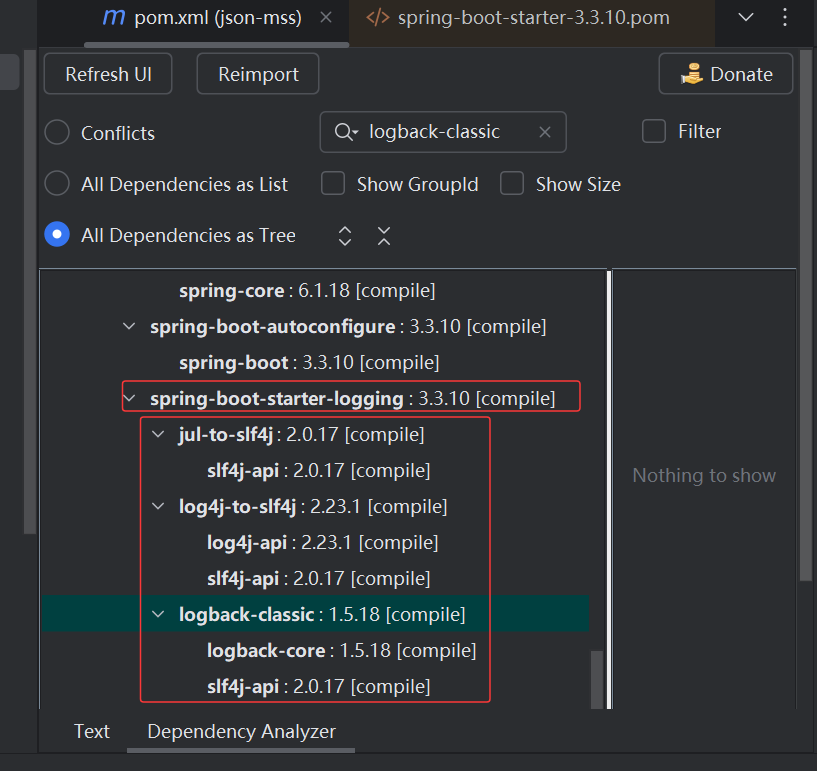Click the magnifier icon in the search field

coord(343,132)
